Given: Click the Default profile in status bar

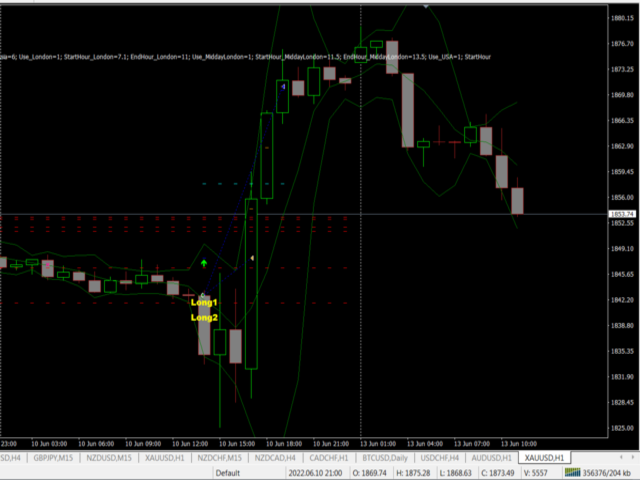Looking at the screenshot, I should coord(228,472).
